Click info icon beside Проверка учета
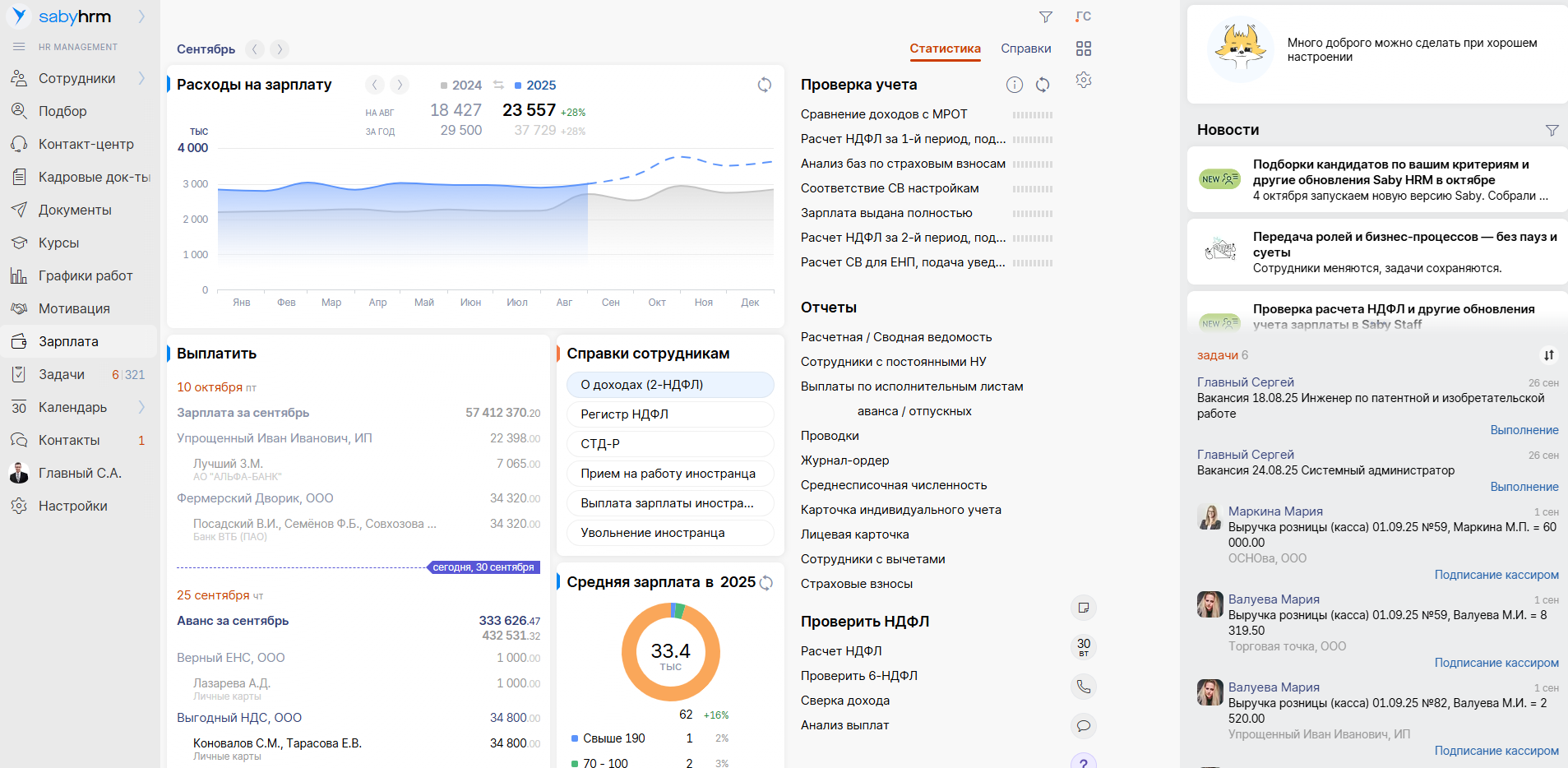The height and width of the screenshot is (768, 1568). coord(1015,85)
